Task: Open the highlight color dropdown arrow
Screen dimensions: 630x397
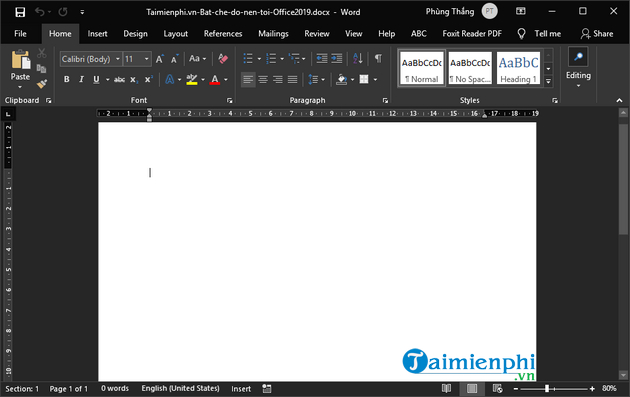Action: pyautogui.click(x=203, y=80)
